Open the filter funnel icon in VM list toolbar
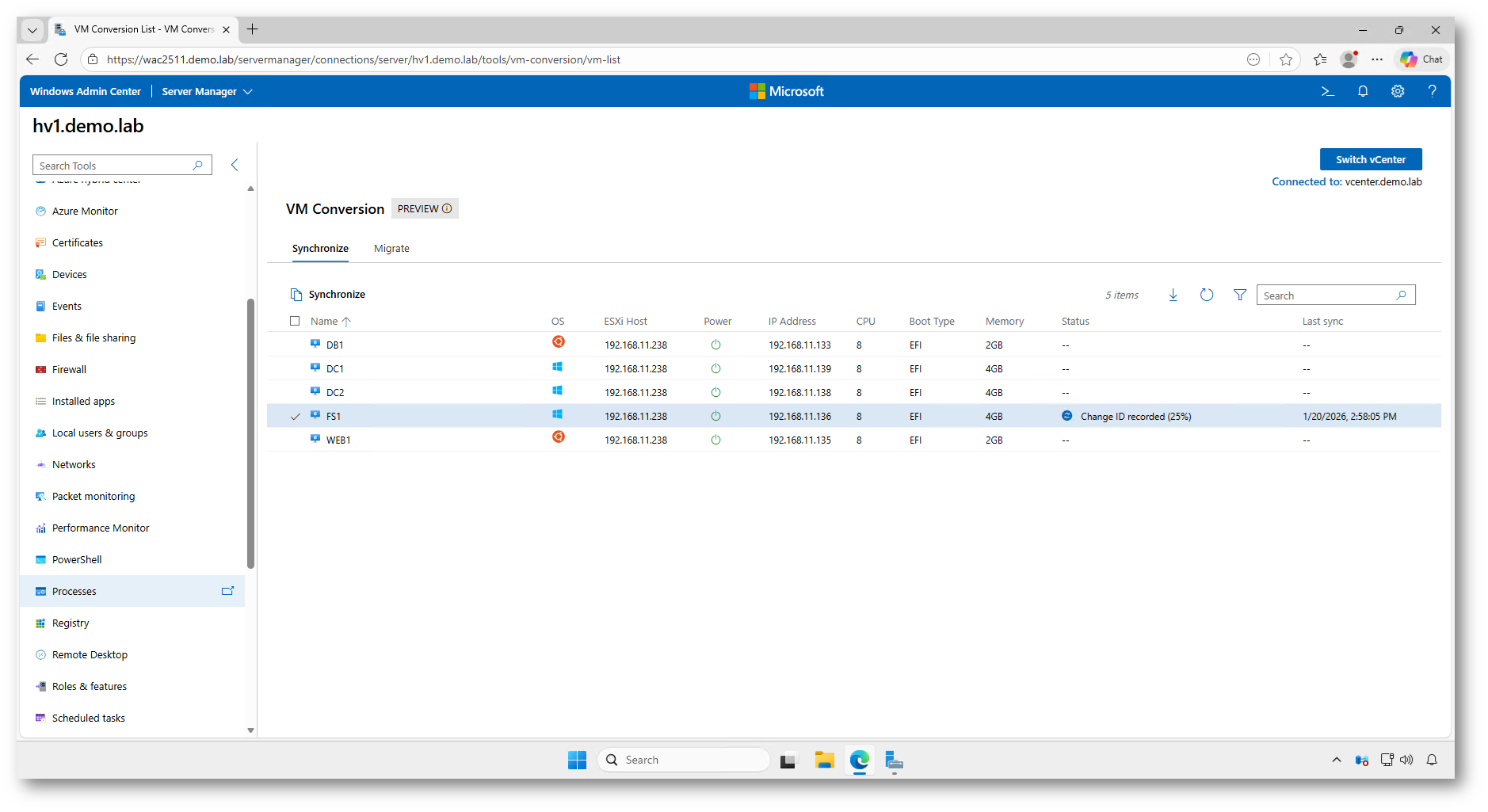1488x812 pixels. [1240, 295]
